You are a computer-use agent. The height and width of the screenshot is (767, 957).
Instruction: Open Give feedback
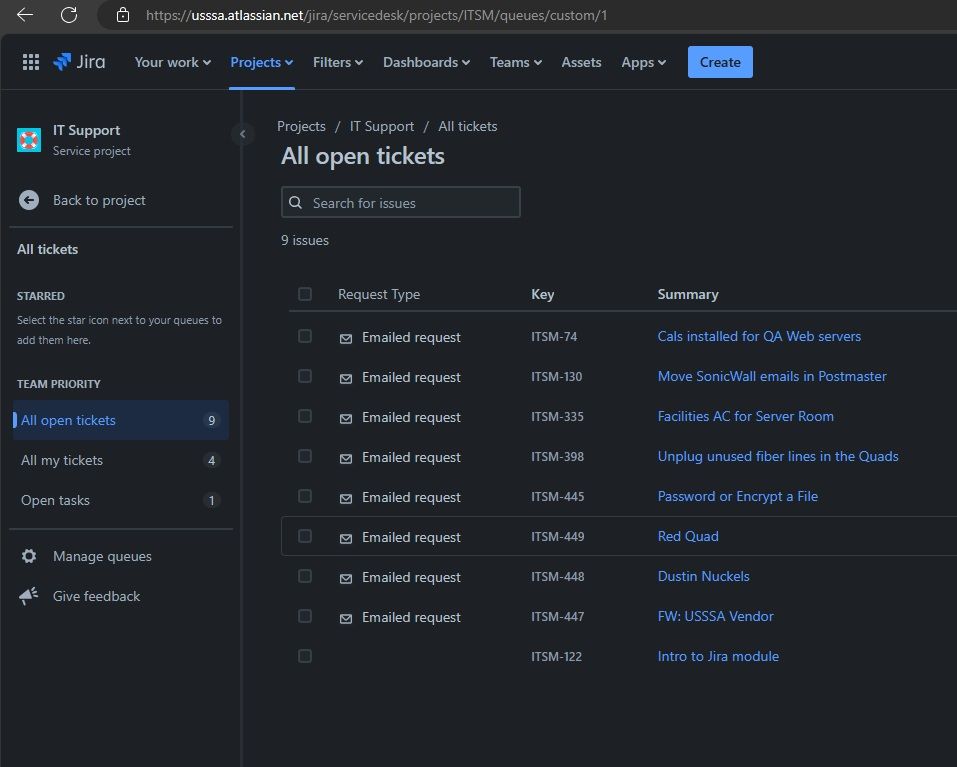(x=96, y=596)
